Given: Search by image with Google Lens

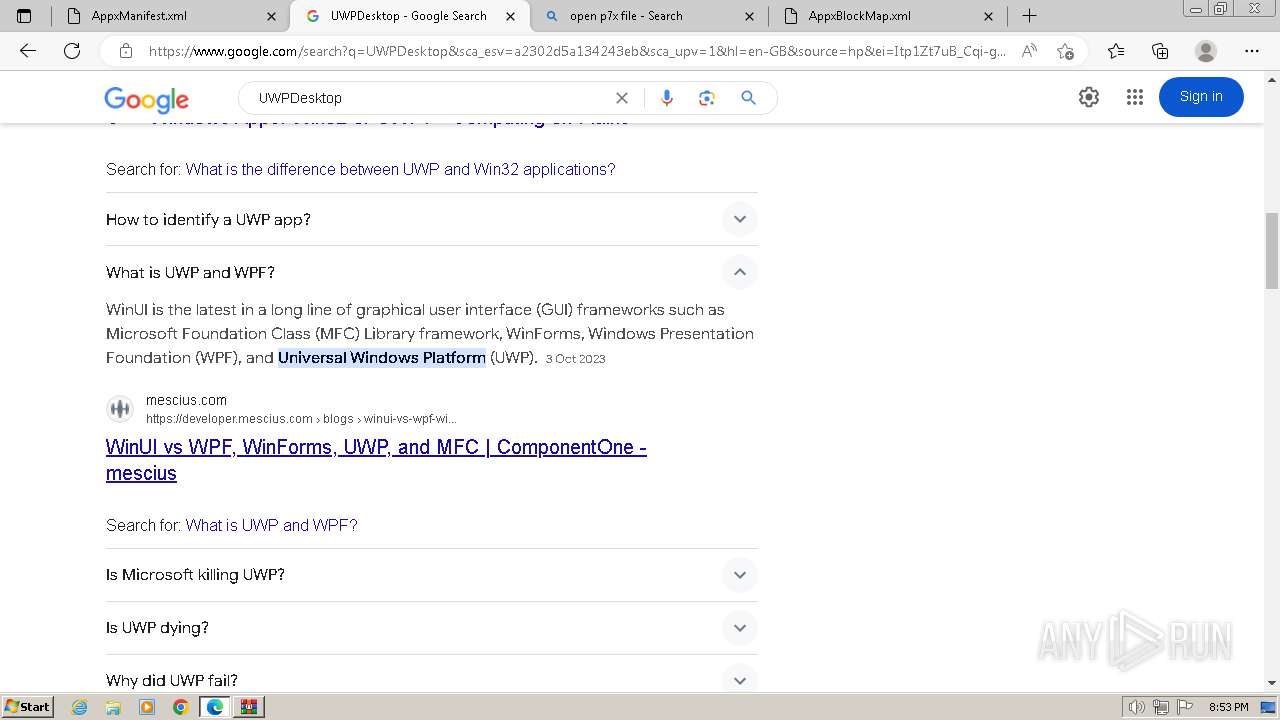Looking at the screenshot, I should [707, 98].
